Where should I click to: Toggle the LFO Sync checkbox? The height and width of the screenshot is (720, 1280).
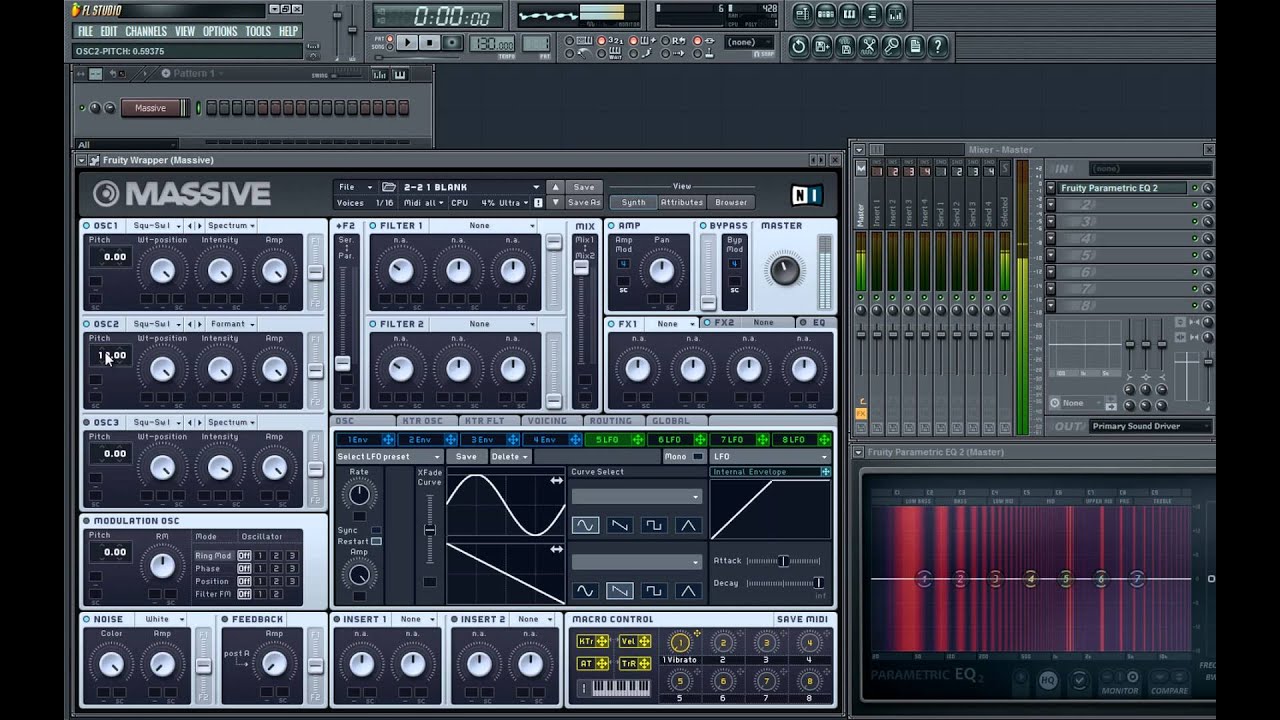coord(376,530)
